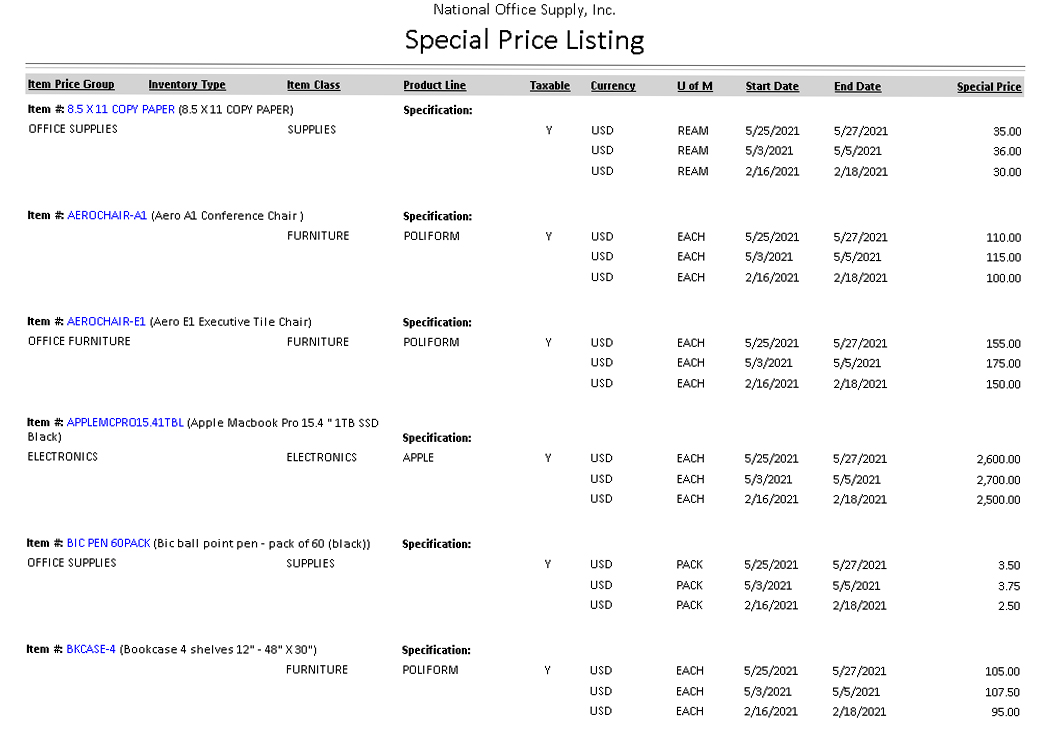Image resolution: width=1048 pixels, height=736 pixels.
Task: Open the 8.5 X 11 COPY PAPER item link
Action: coord(120,109)
